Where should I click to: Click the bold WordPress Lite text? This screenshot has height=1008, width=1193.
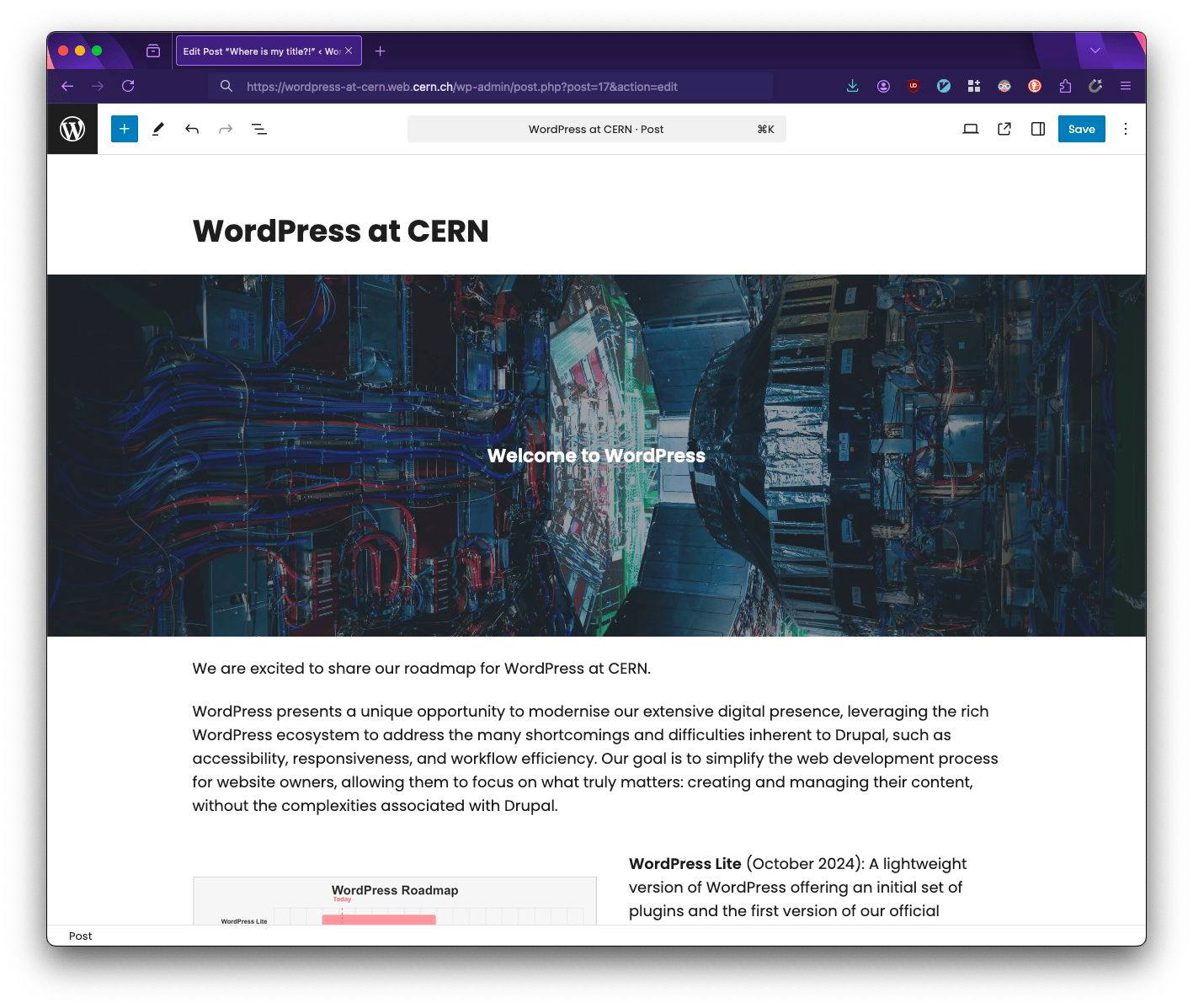click(x=685, y=864)
